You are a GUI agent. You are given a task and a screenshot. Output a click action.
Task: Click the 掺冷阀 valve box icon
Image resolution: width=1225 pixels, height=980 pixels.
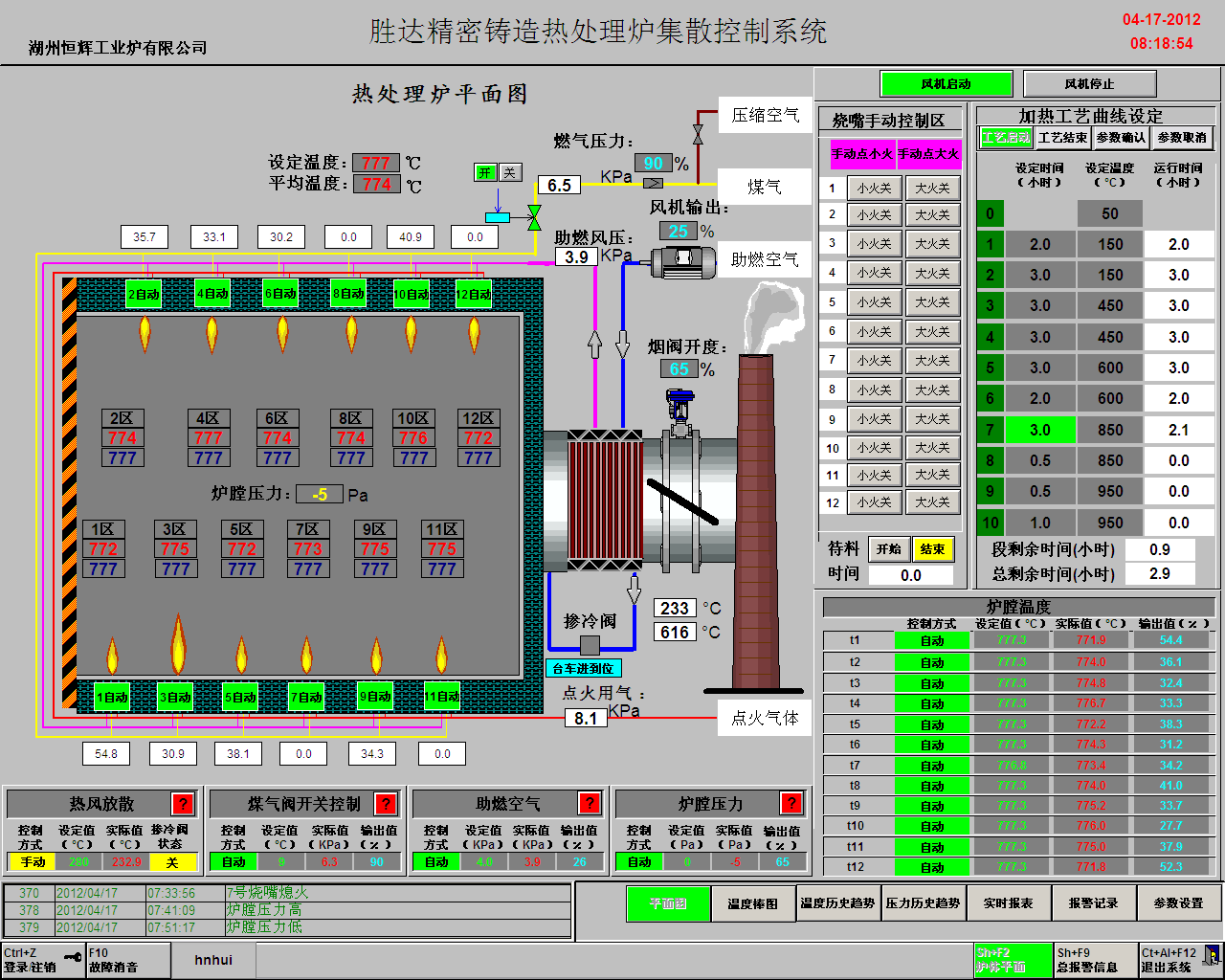(590, 645)
